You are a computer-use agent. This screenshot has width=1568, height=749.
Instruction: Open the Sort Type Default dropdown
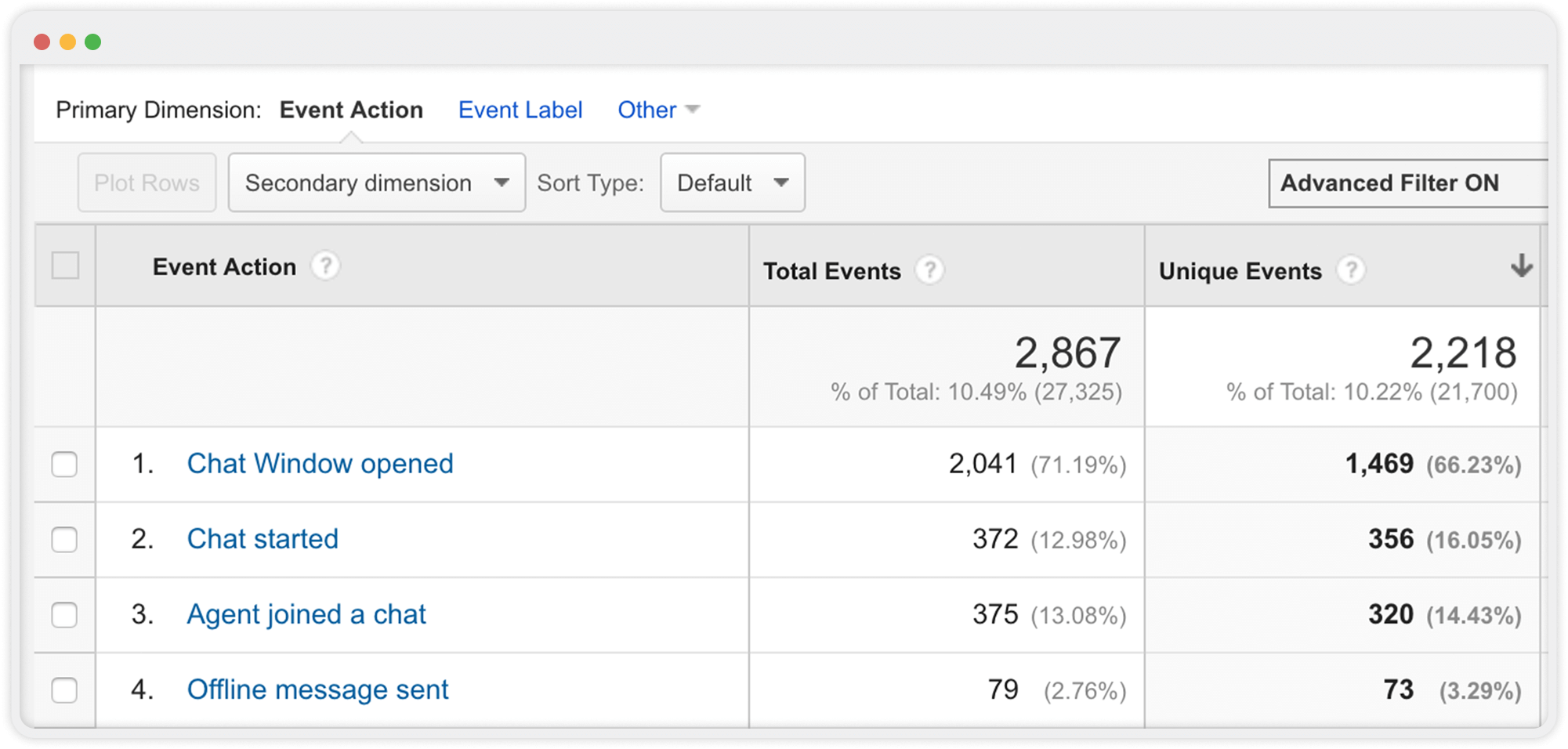732,183
